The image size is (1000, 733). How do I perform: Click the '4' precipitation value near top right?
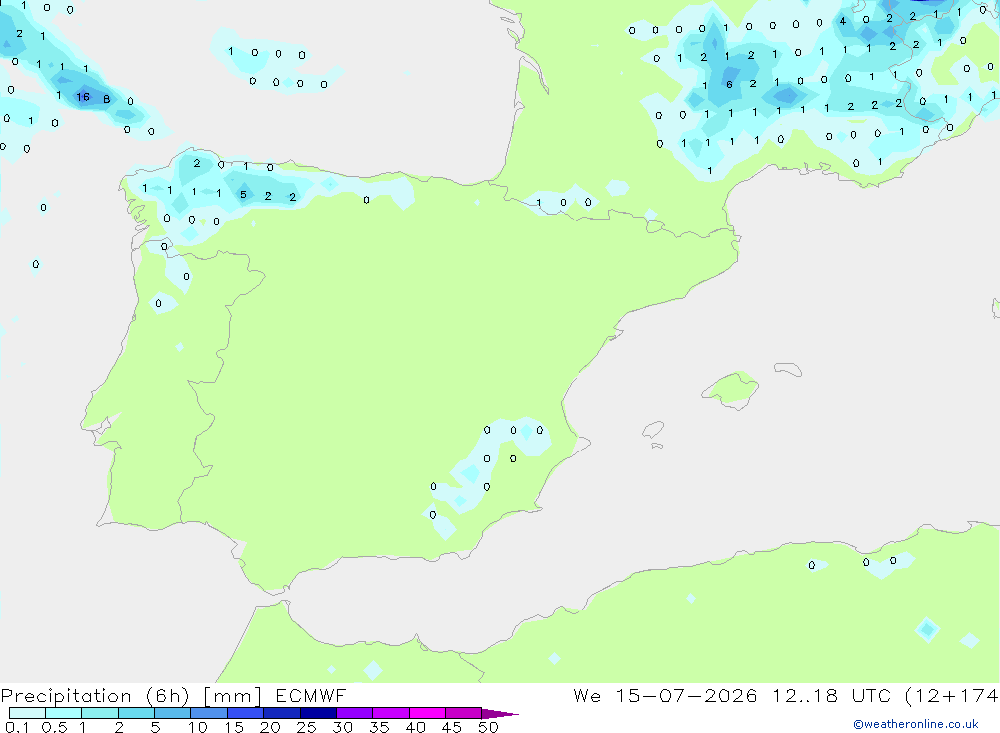[x=842, y=21]
